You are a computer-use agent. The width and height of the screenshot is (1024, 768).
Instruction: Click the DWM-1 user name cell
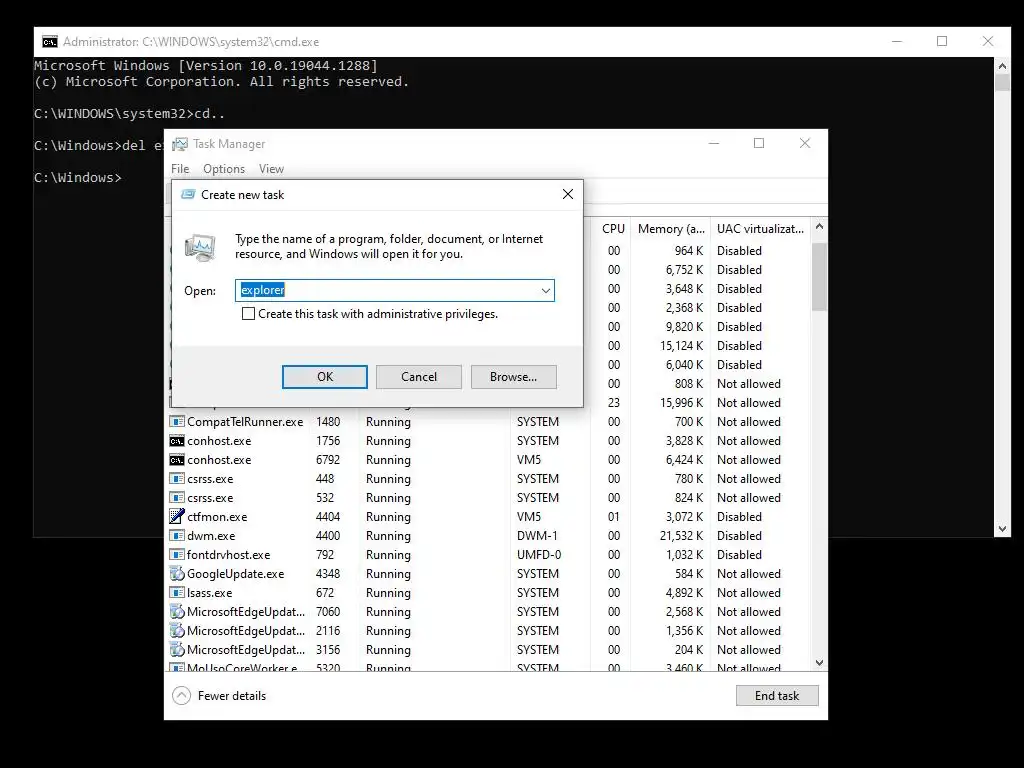pyautogui.click(x=537, y=536)
